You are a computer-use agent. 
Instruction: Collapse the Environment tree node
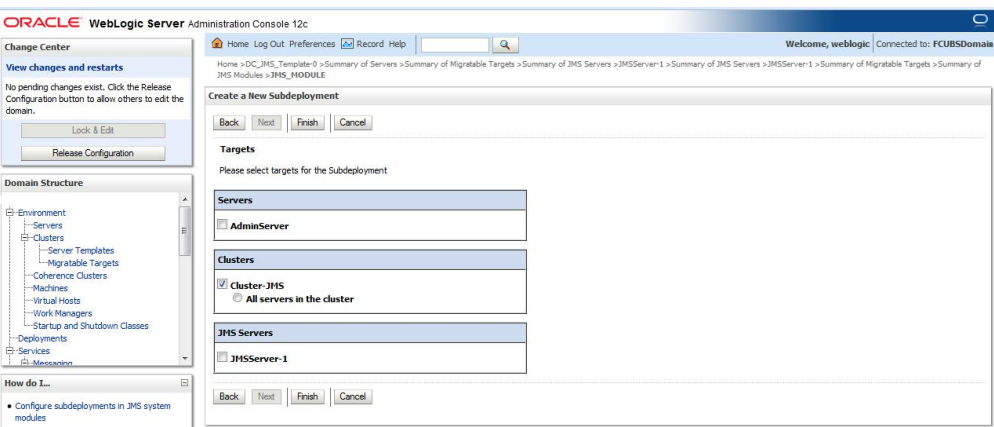(10, 213)
